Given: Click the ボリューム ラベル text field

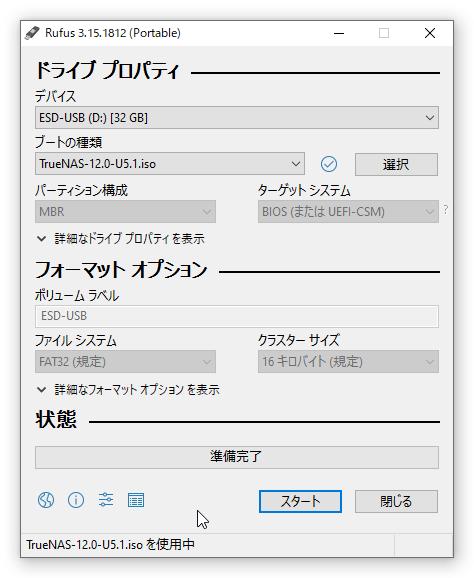Looking at the screenshot, I should click(237, 316).
